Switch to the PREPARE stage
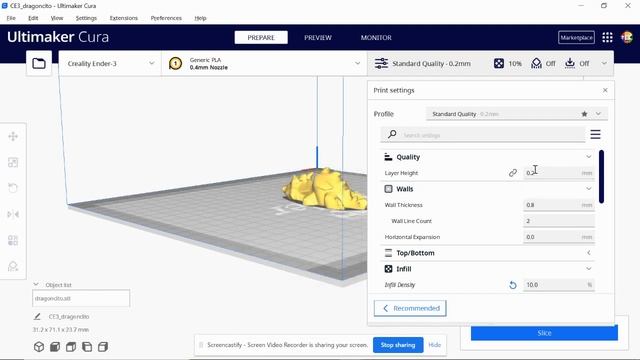The width and height of the screenshot is (640, 360). [x=261, y=38]
